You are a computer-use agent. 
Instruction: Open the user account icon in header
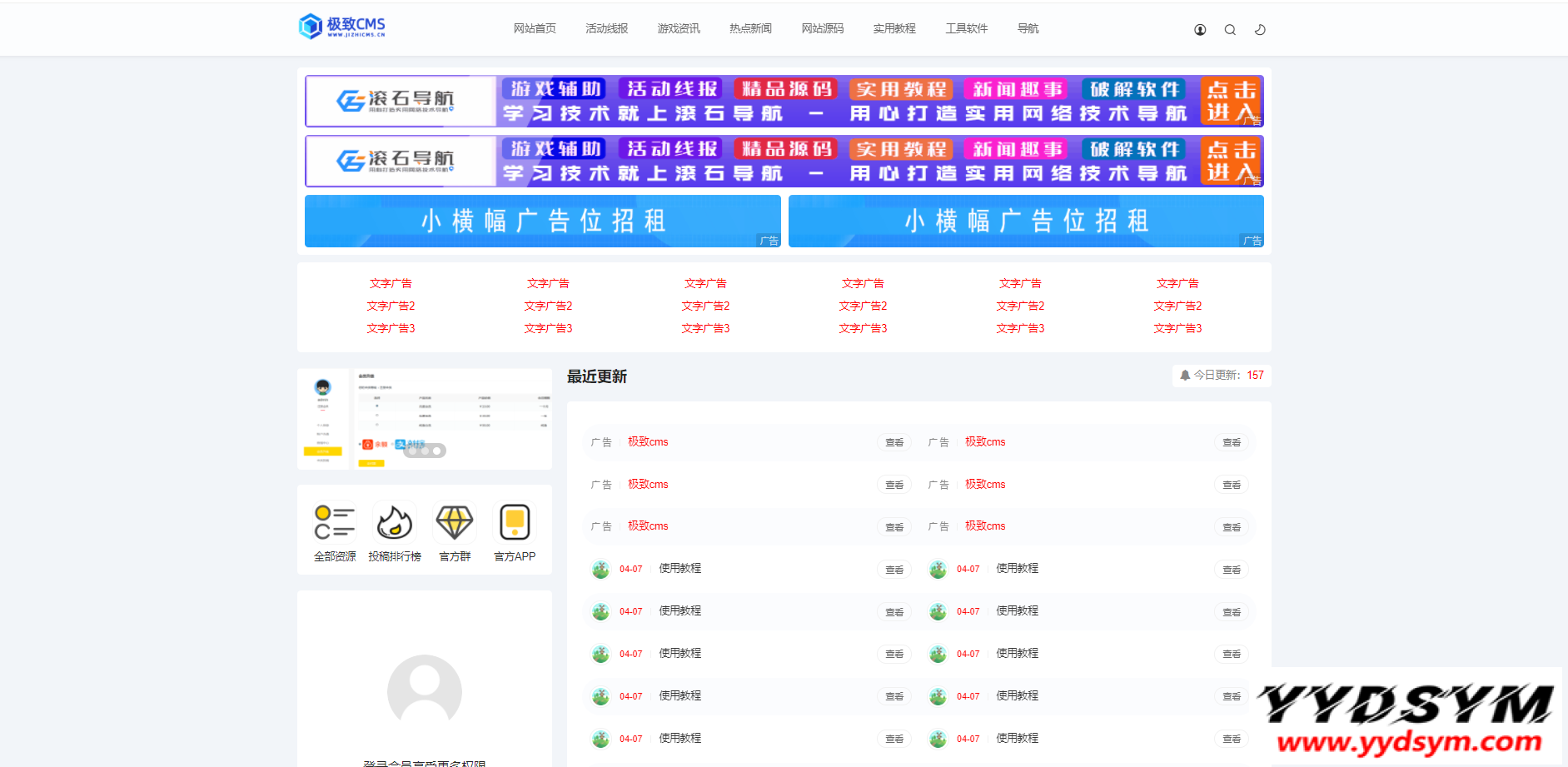coord(1200,30)
